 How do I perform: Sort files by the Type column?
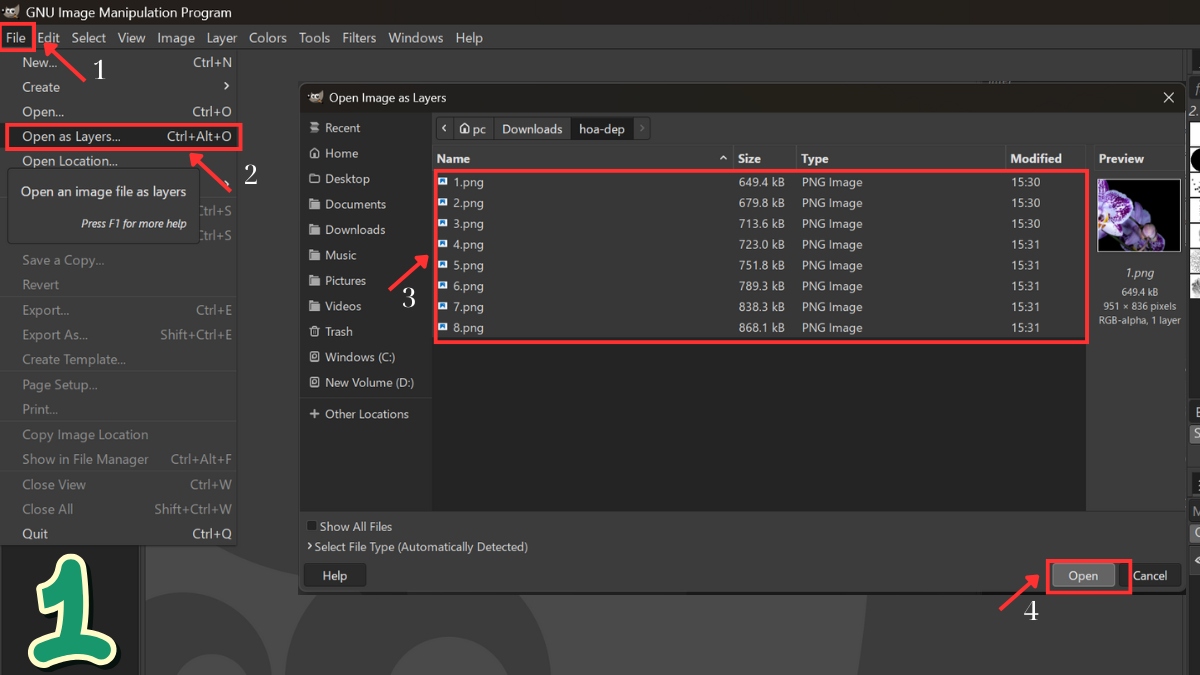(901, 159)
